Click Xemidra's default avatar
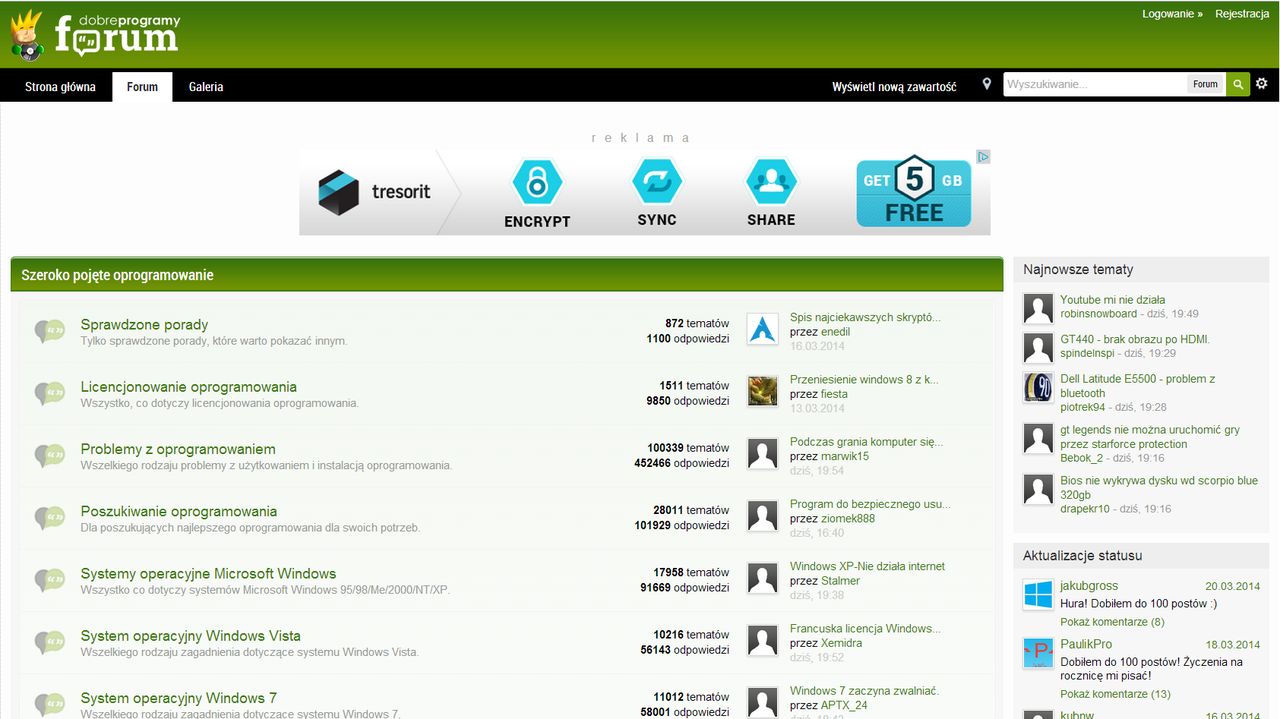1280x719 pixels. (x=763, y=640)
